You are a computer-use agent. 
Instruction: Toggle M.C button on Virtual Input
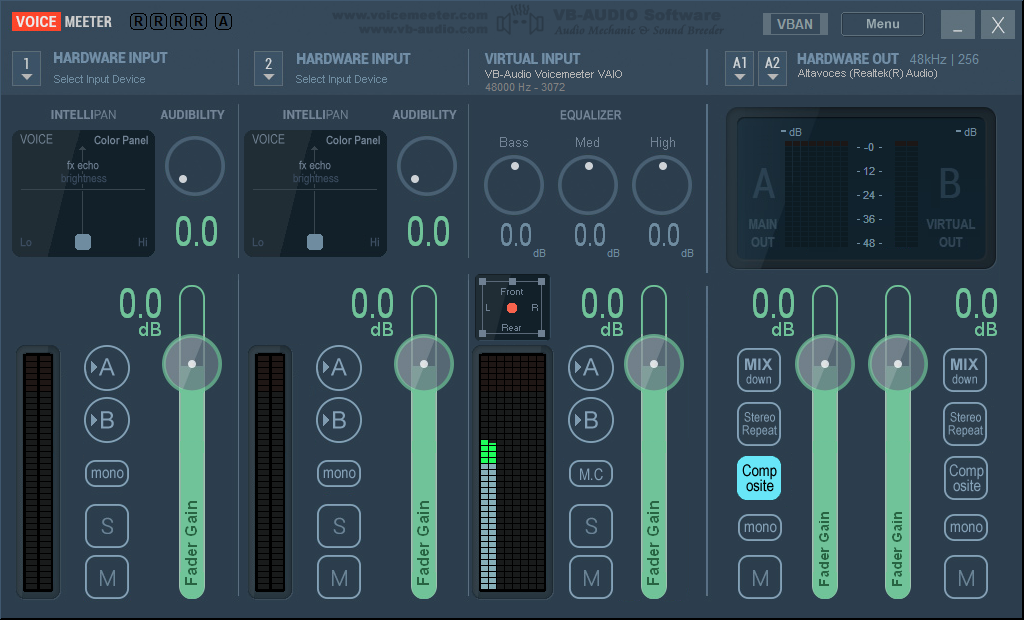(x=591, y=474)
